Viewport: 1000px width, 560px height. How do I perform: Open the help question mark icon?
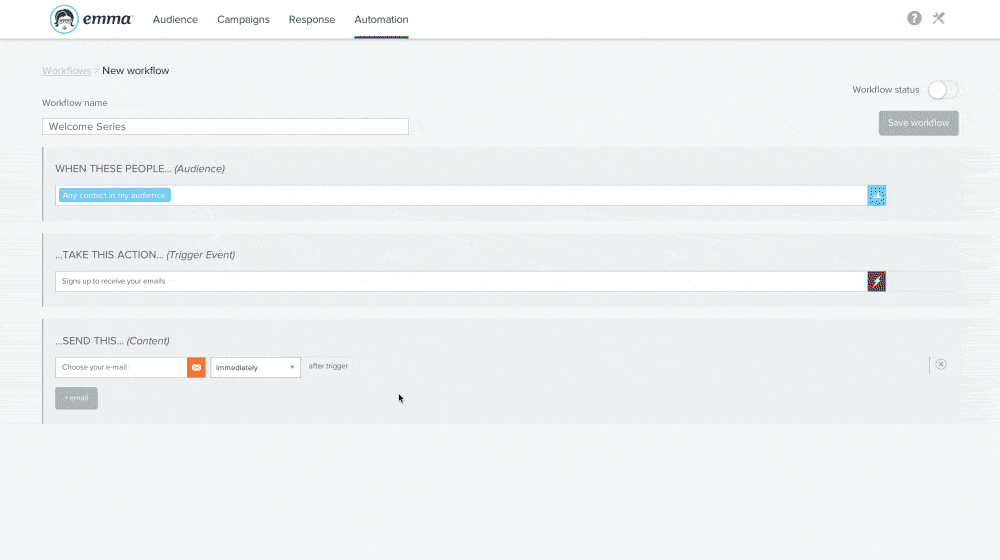[914, 18]
